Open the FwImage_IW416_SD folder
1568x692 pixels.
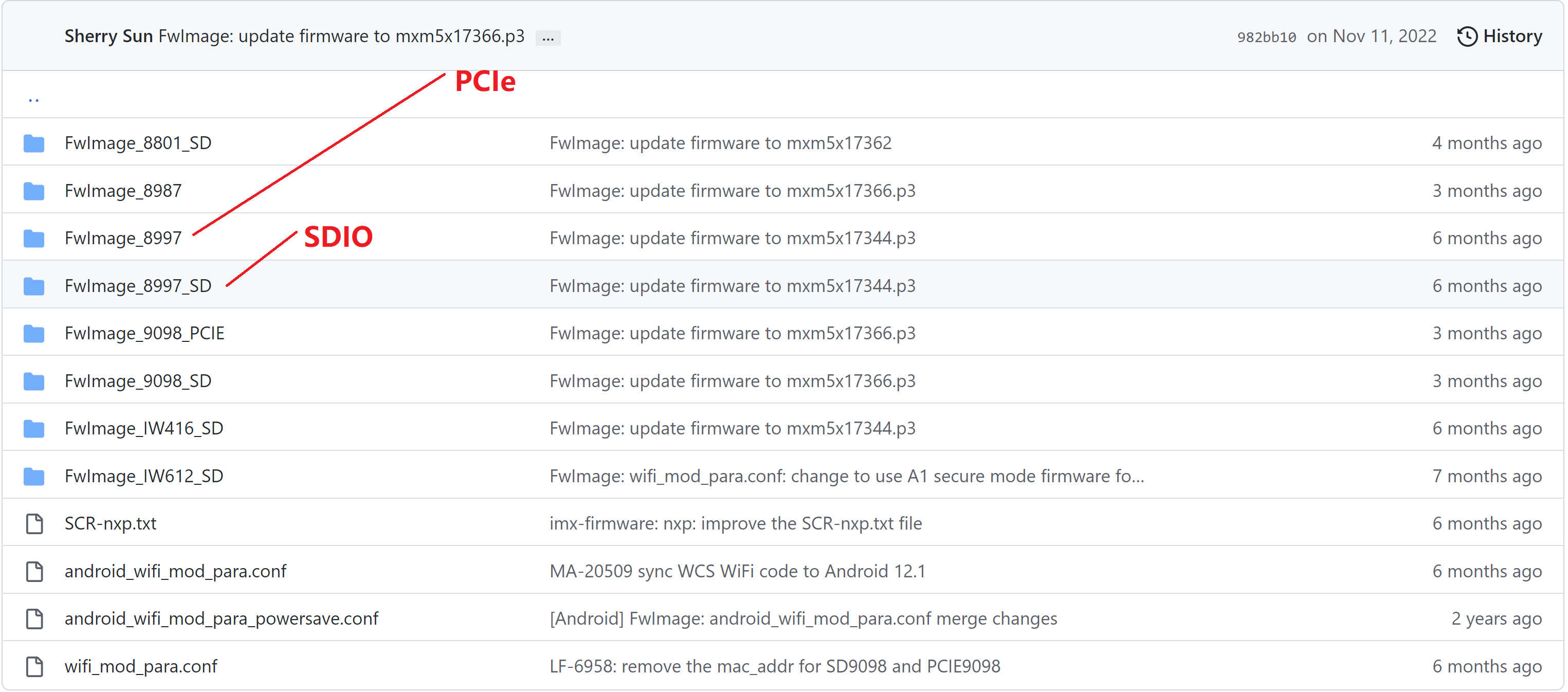(x=143, y=429)
